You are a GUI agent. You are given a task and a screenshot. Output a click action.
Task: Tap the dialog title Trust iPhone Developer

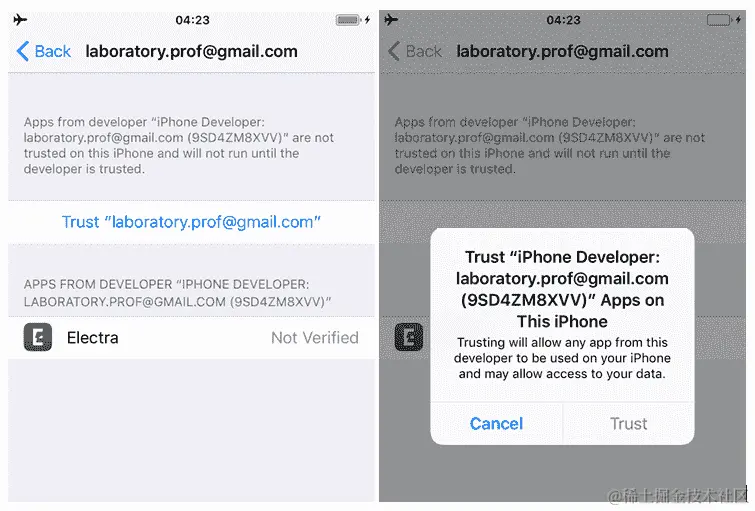tap(562, 289)
